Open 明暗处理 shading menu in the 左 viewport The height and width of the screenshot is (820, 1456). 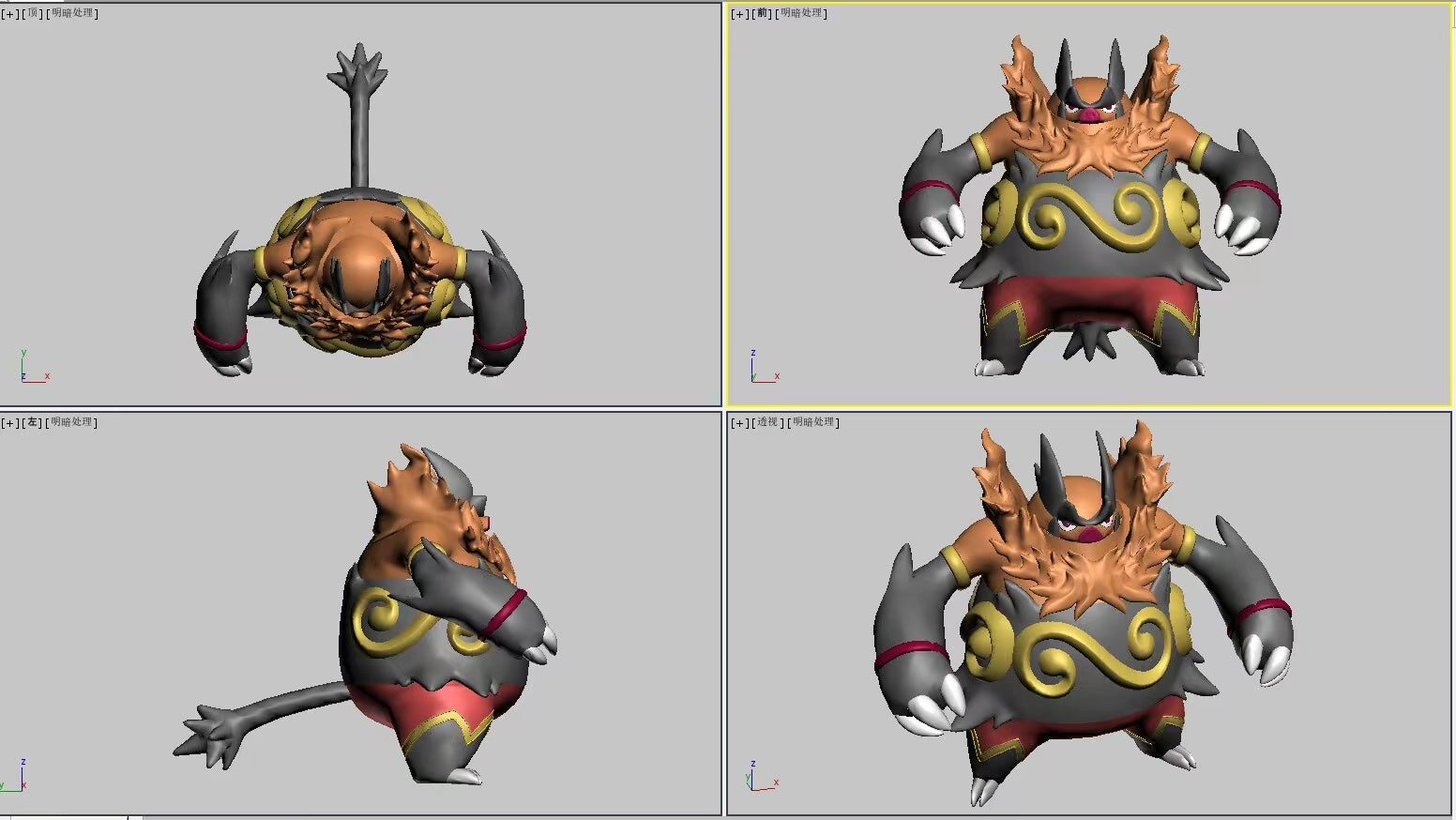tap(73, 422)
